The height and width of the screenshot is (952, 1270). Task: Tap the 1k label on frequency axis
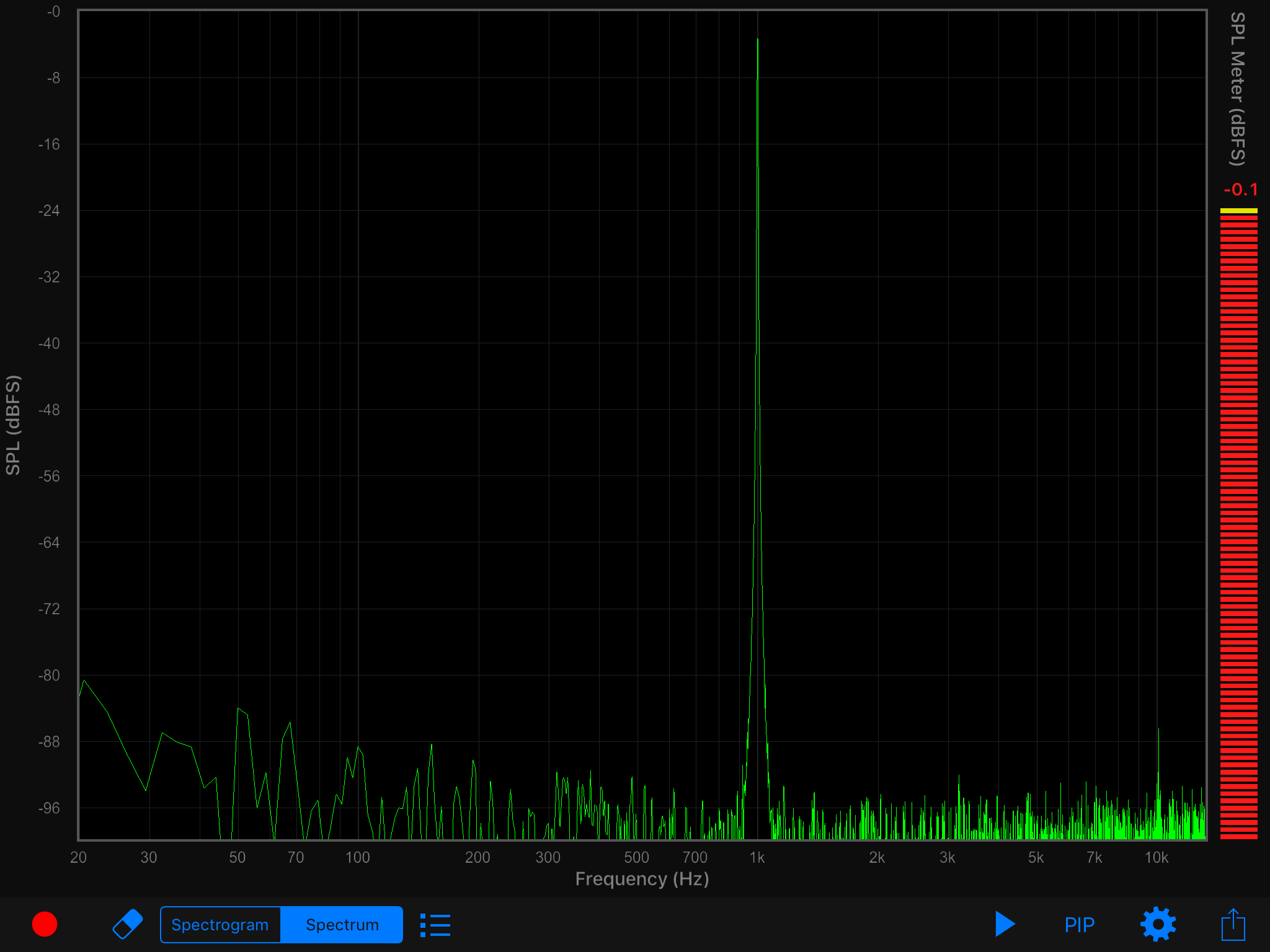757,857
